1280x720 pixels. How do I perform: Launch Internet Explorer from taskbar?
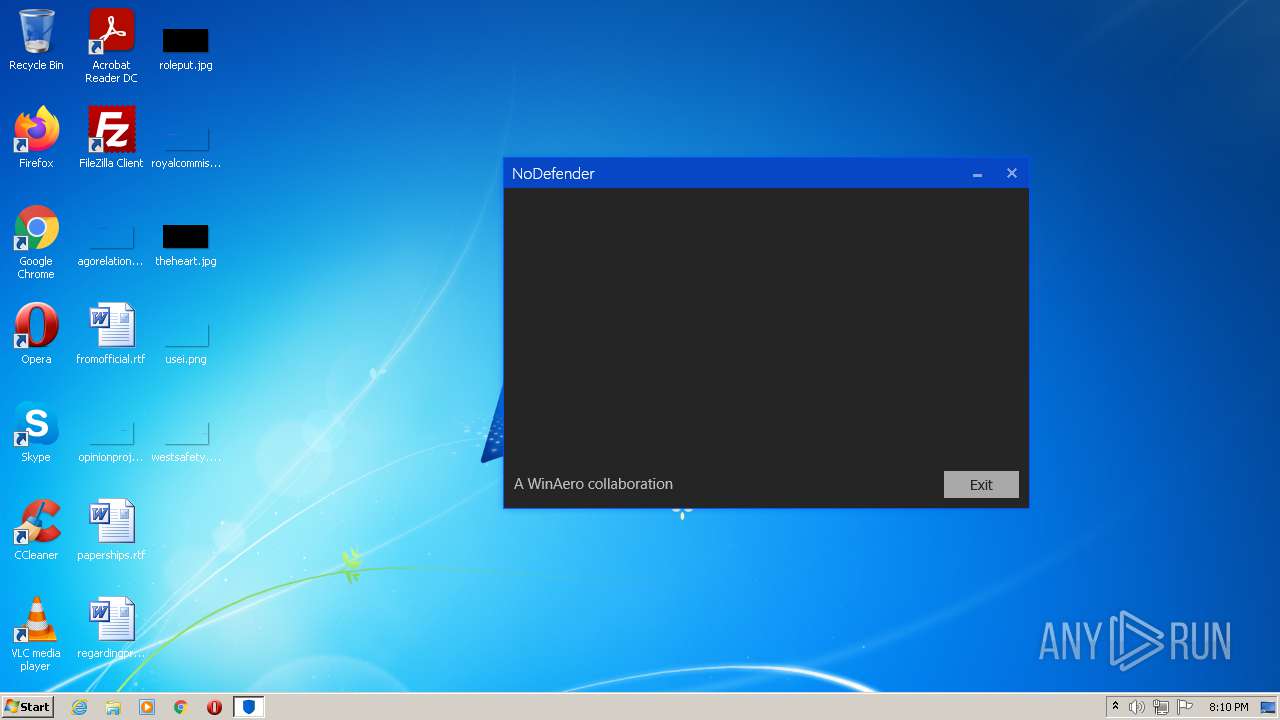[x=80, y=707]
